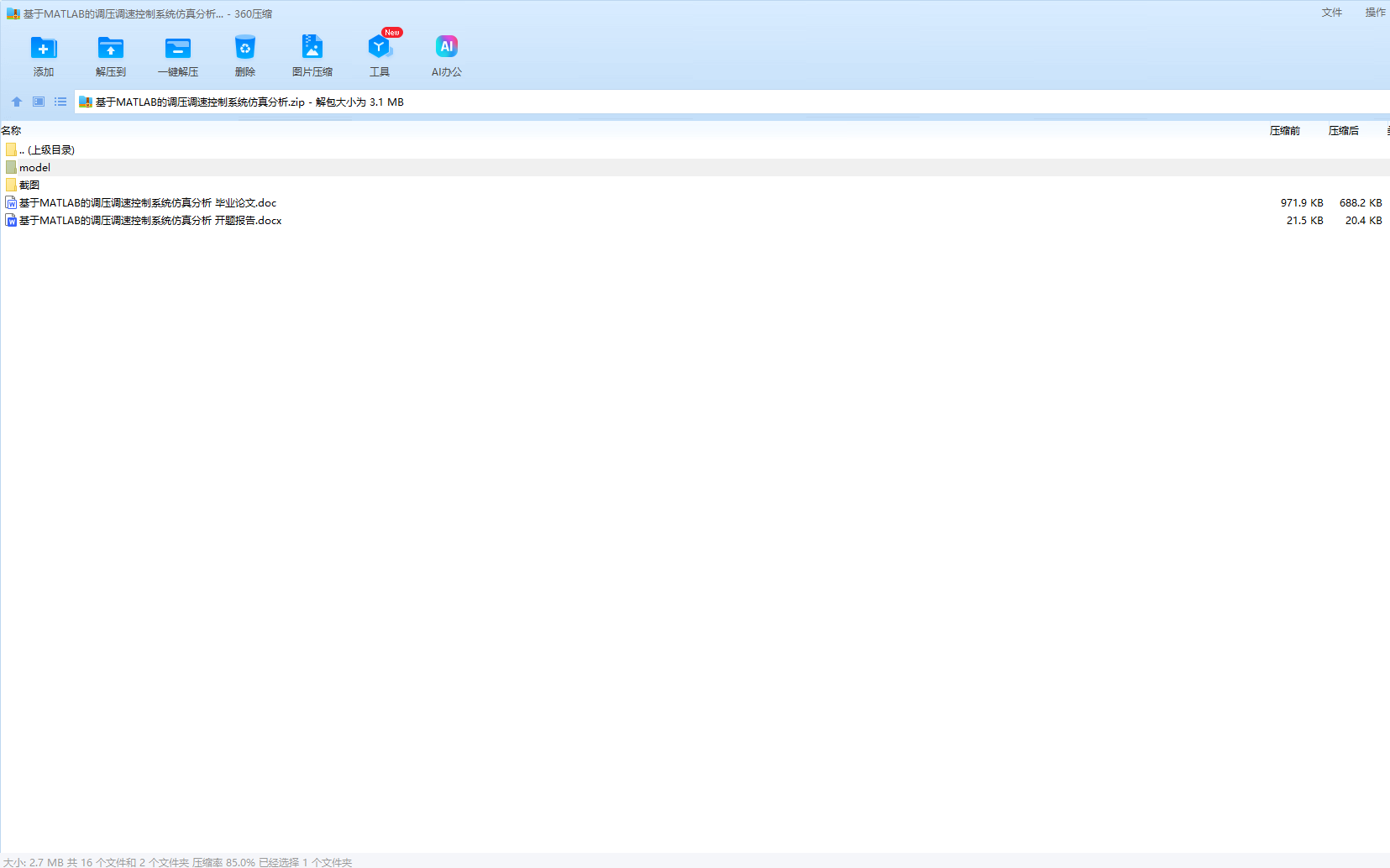Select the 毕业论文.doc file
The width and height of the screenshot is (1390, 868).
pos(148,203)
